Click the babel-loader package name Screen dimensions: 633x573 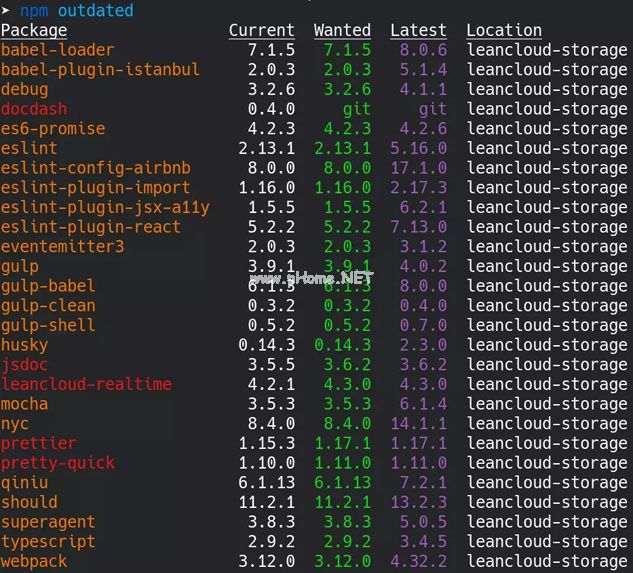tap(57, 50)
